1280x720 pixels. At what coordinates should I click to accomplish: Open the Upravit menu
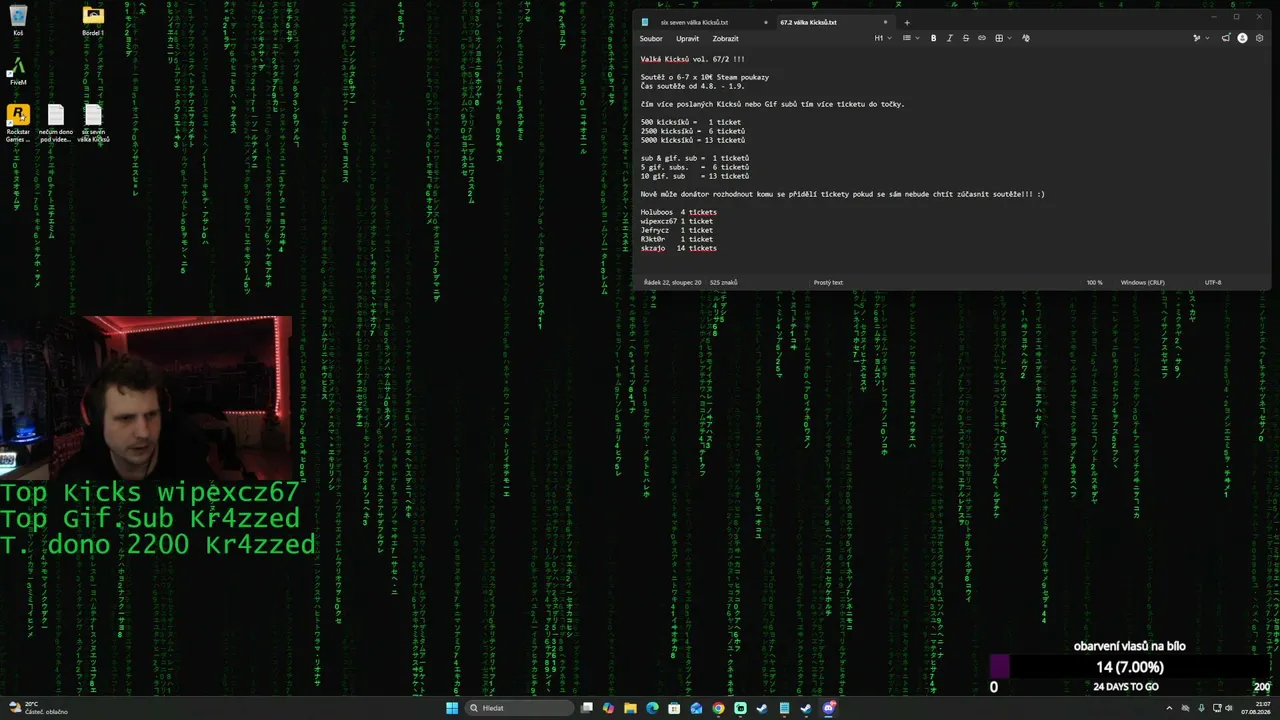pos(687,39)
